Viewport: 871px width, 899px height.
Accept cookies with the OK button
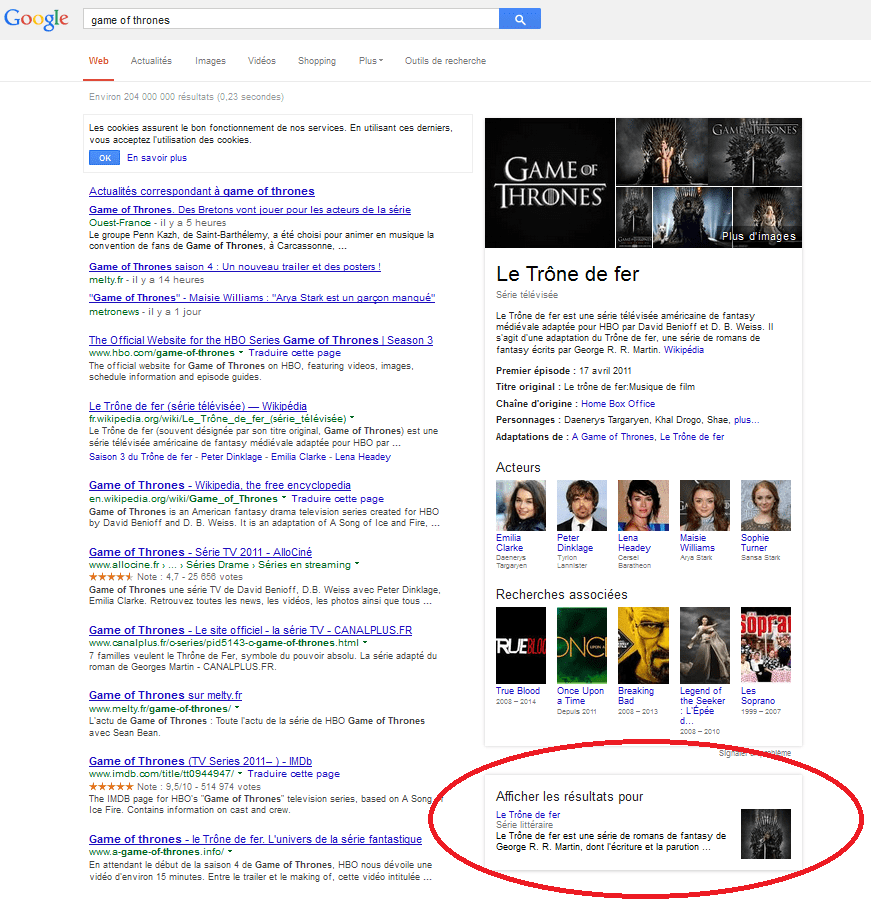(104, 158)
